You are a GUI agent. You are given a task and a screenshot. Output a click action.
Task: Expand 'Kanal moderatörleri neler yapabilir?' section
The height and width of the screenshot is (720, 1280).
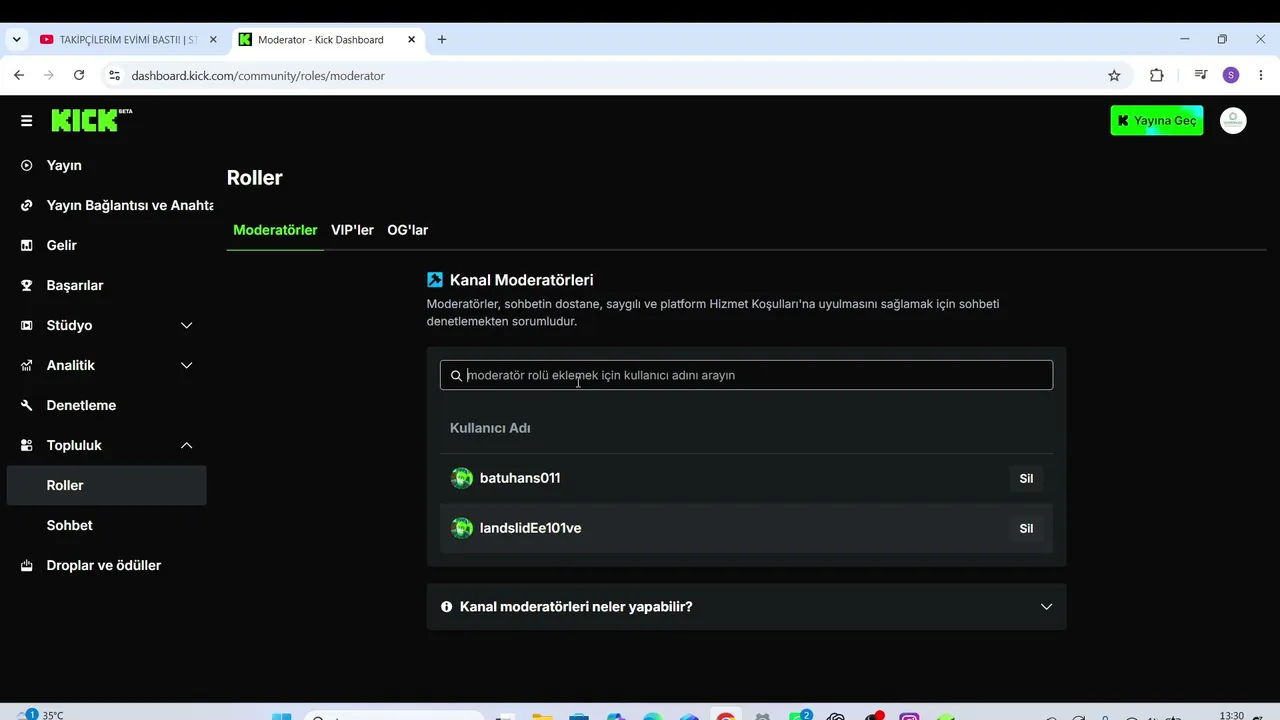(x=746, y=607)
